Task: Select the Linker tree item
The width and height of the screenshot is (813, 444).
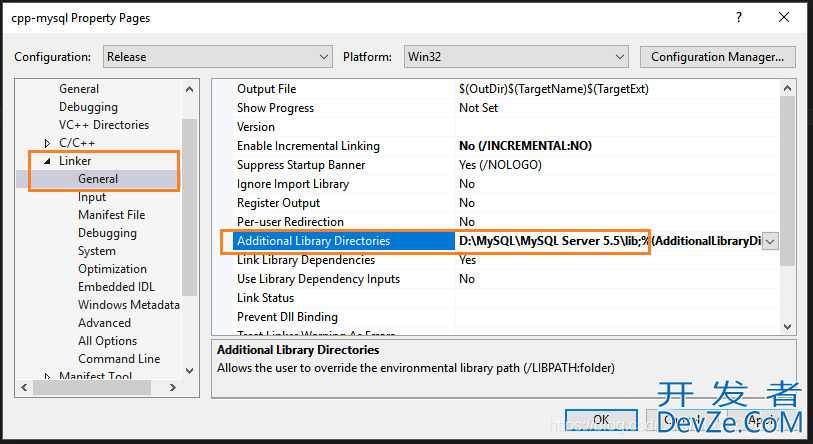Action: coord(75,161)
